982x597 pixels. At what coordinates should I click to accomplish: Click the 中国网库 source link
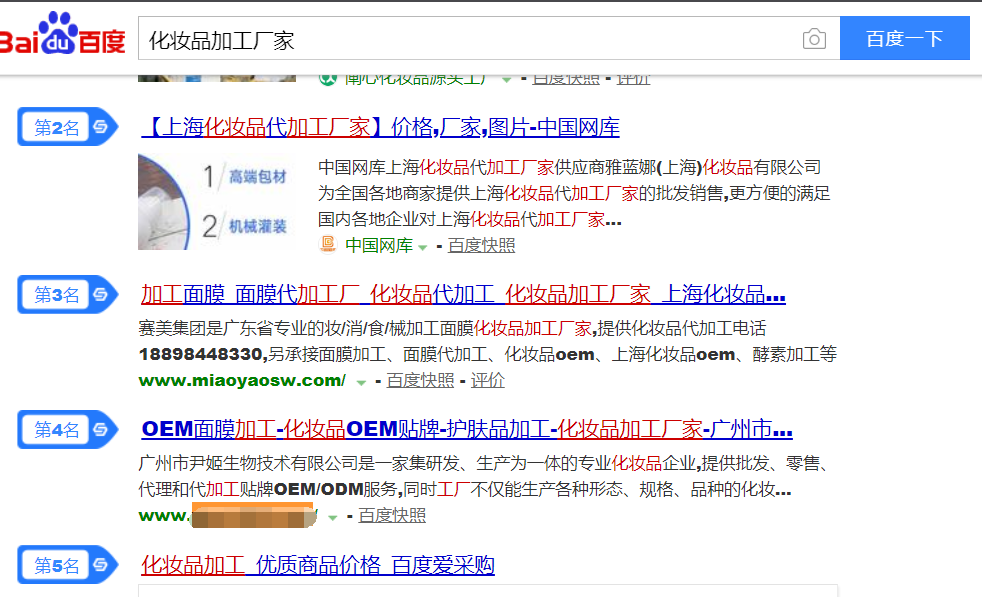[379, 246]
